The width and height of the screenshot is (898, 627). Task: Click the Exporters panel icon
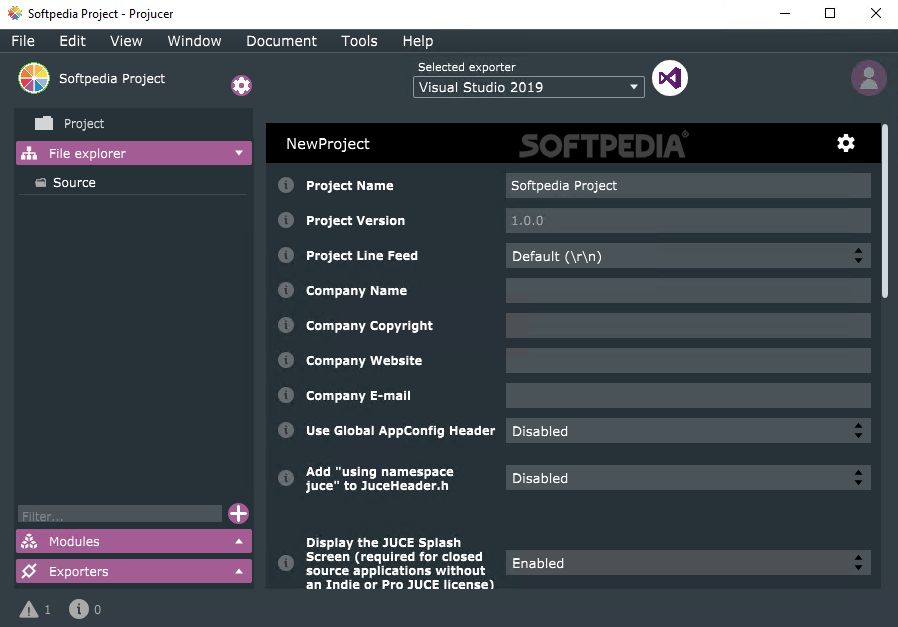[29, 571]
